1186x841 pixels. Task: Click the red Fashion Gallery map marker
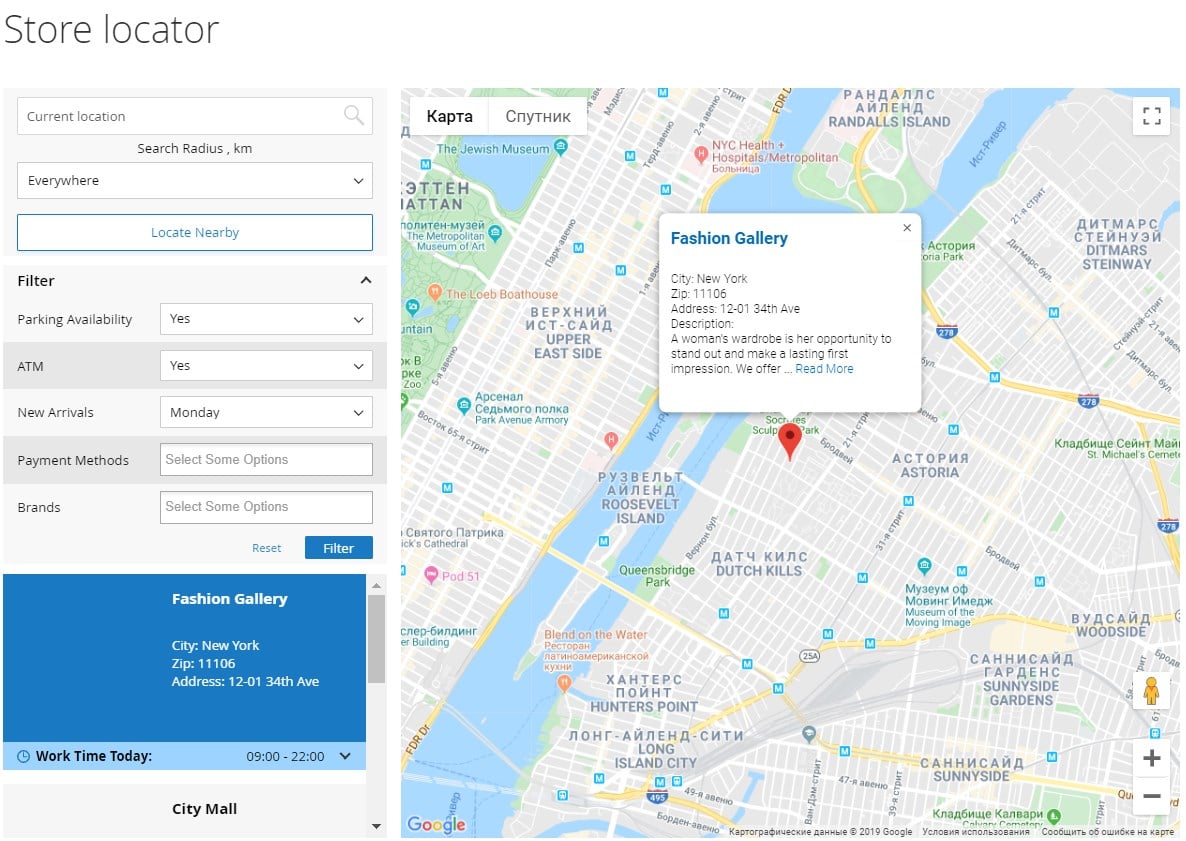pos(790,441)
